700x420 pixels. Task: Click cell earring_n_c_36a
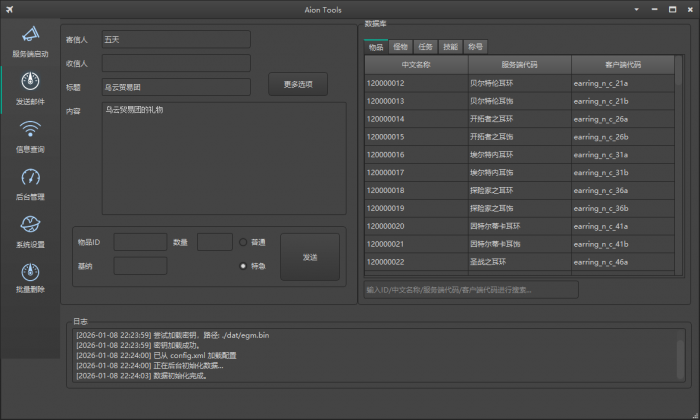pos(623,190)
